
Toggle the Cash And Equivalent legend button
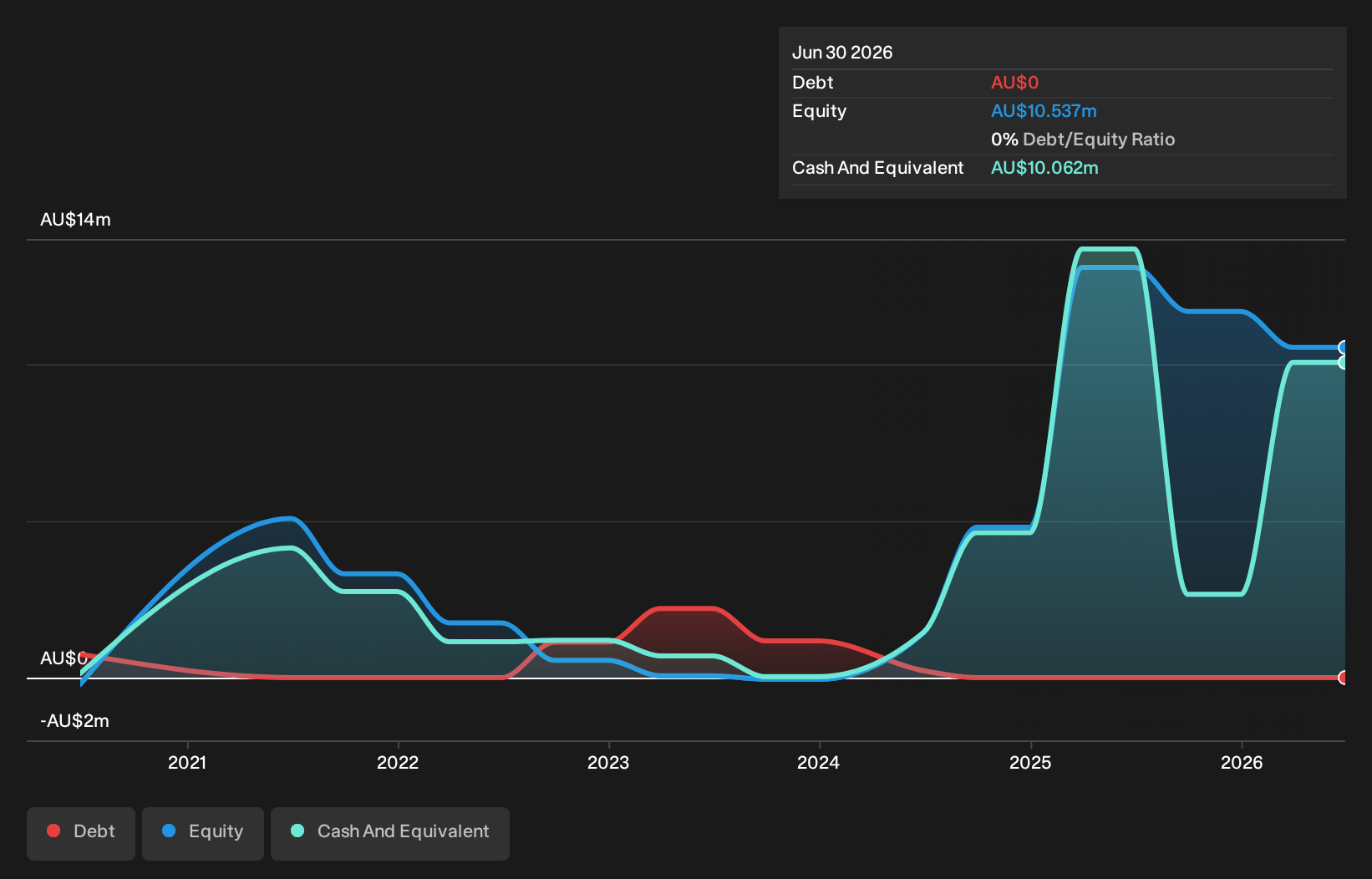390,833
